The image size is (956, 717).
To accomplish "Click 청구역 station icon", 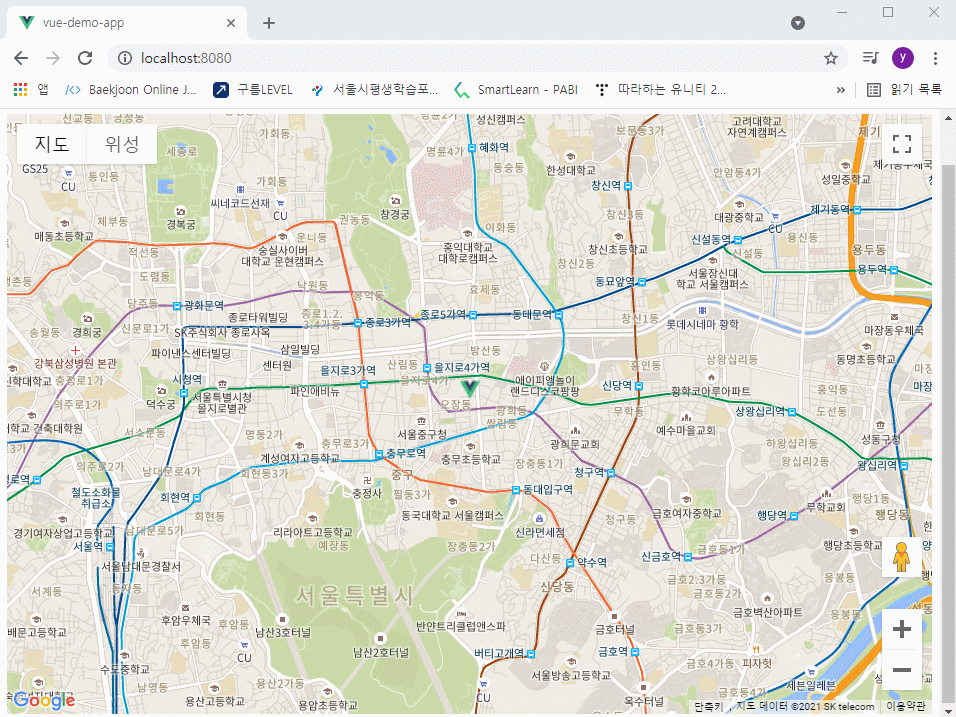I will point(610,473).
